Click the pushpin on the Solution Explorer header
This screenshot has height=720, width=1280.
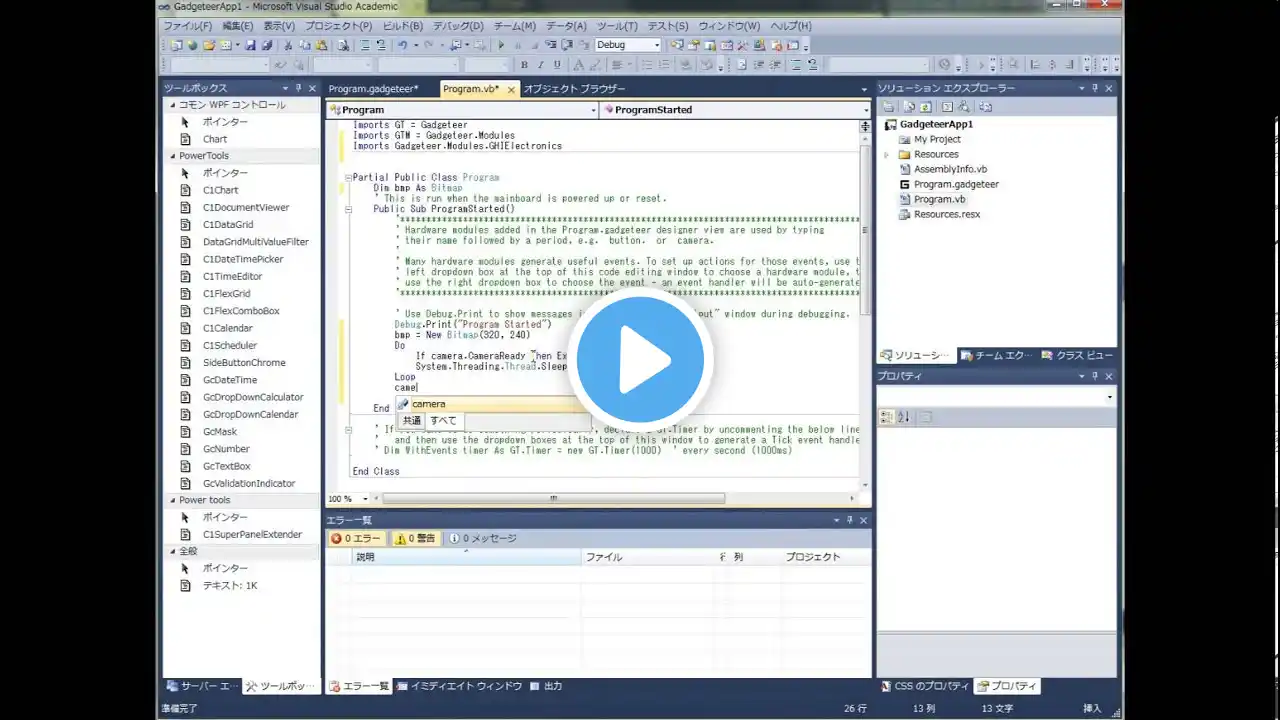tap(1095, 88)
